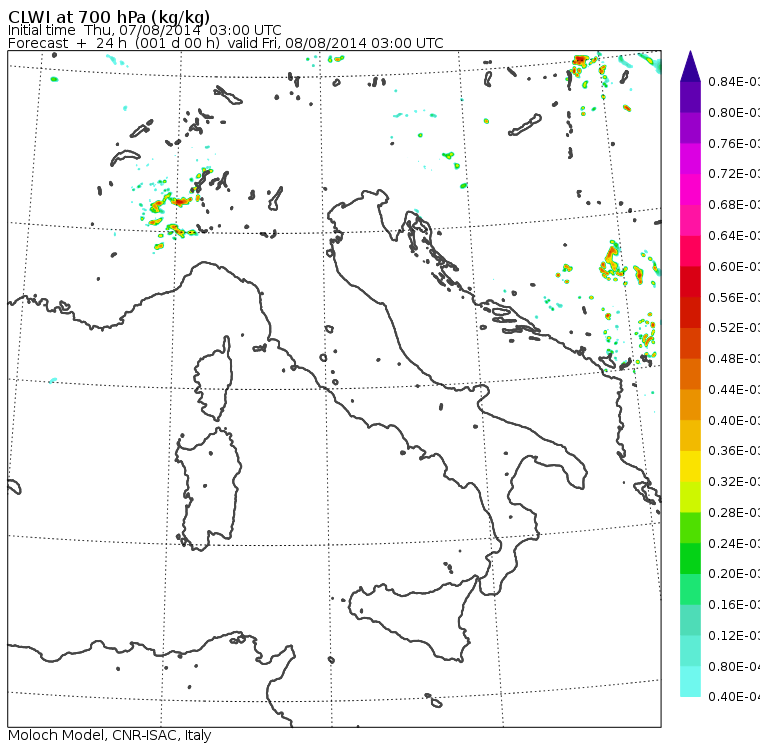
Task: Click the rose-red segment between 0.60E-03 and 0.64E-03
Action: [x=690, y=251]
